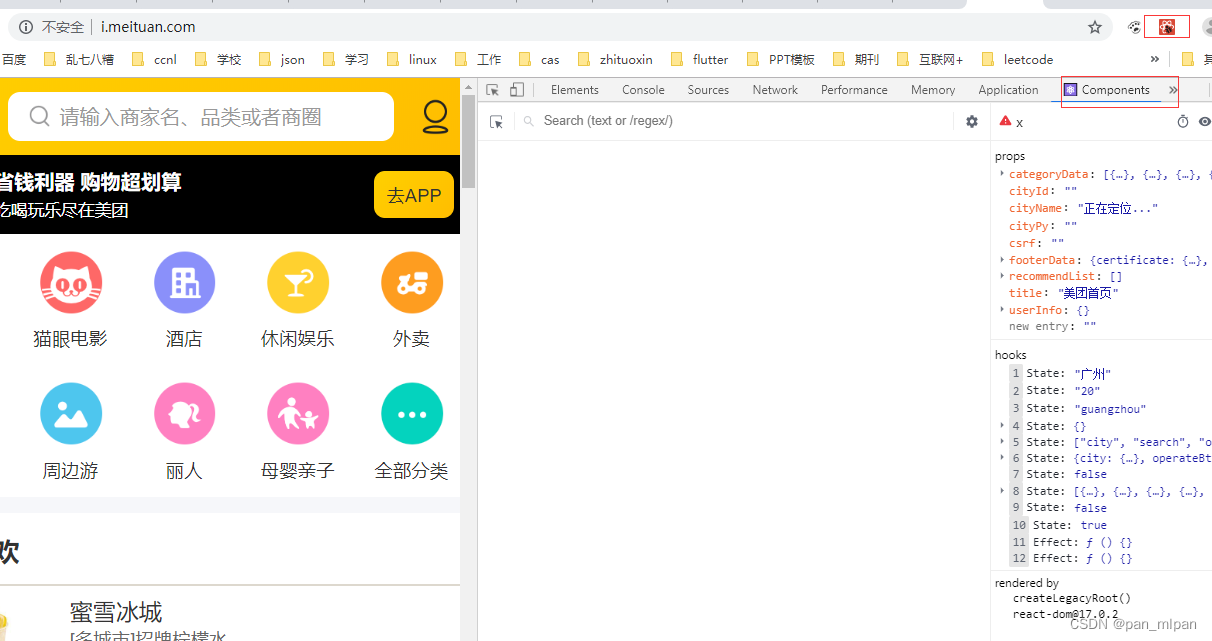Bookmark this page with the star icon
Viewport: 1212px width, 641px height.
point(1095,27)
